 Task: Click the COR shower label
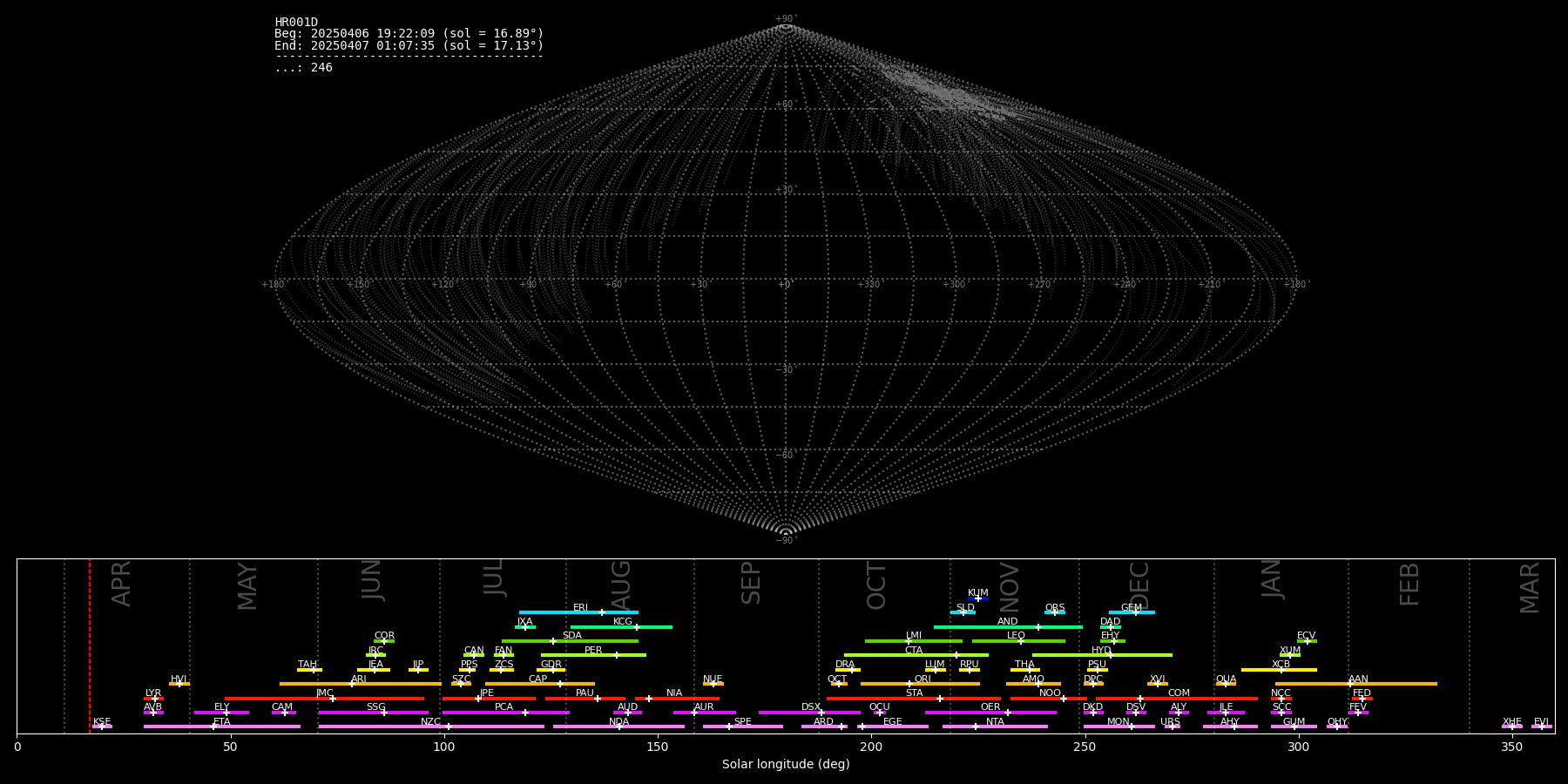[384, 636]
